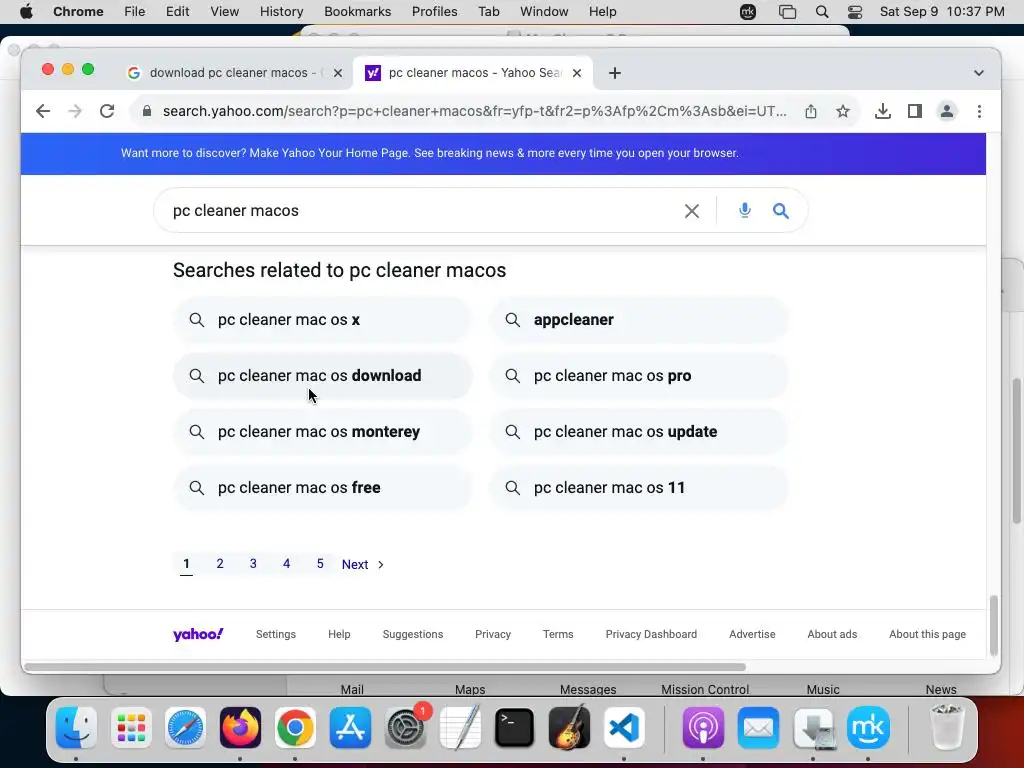1024x768 pixels.
Task: Open the Tab menu in menu bar
Action: (x=488, y=12)
